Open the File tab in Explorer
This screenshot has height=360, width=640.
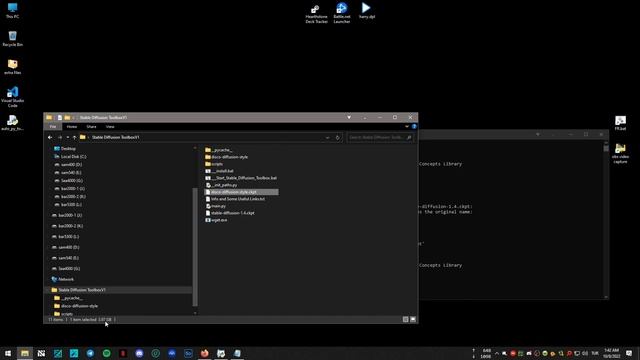coord(53,127)
